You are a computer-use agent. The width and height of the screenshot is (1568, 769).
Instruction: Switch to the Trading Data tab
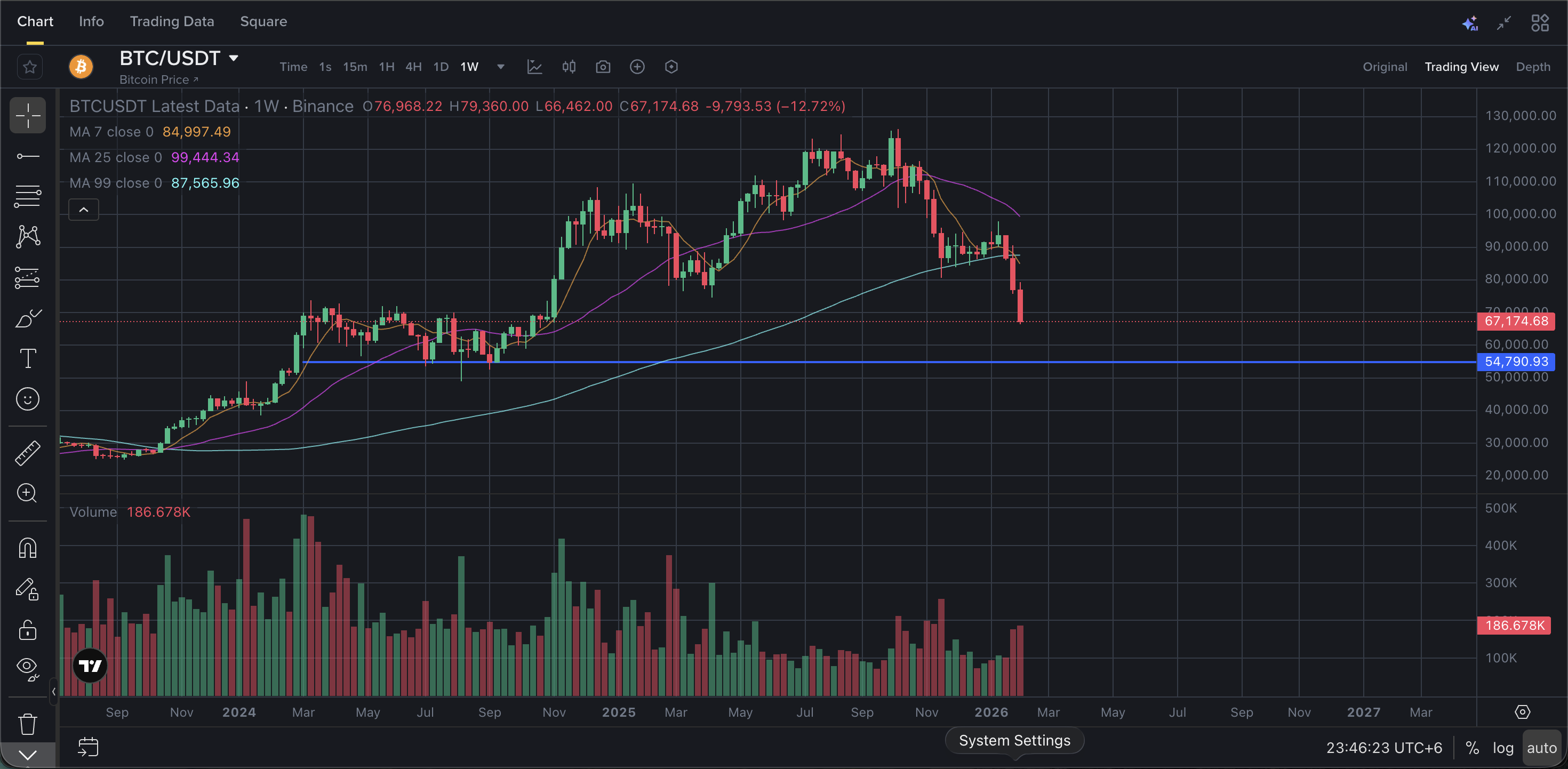tap(172, 22)
